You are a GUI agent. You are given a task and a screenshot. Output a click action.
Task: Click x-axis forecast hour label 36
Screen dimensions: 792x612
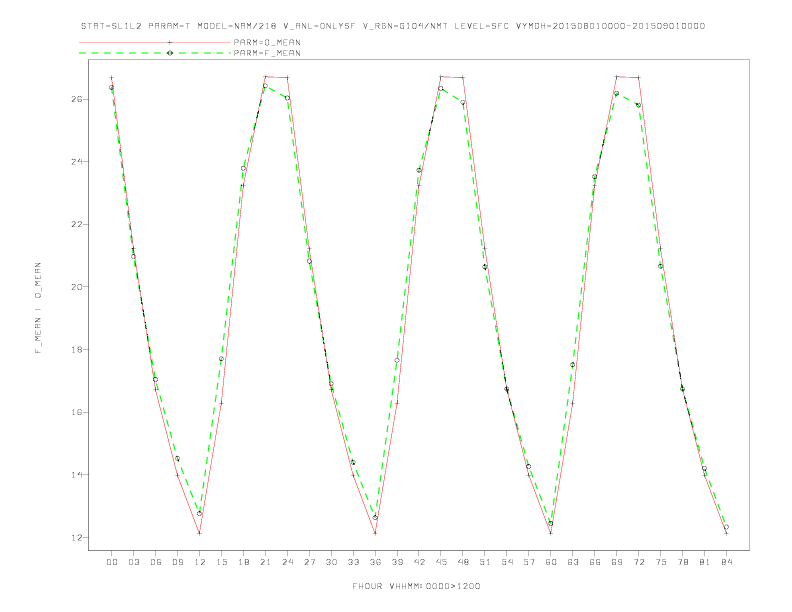(x=375, y=562)
